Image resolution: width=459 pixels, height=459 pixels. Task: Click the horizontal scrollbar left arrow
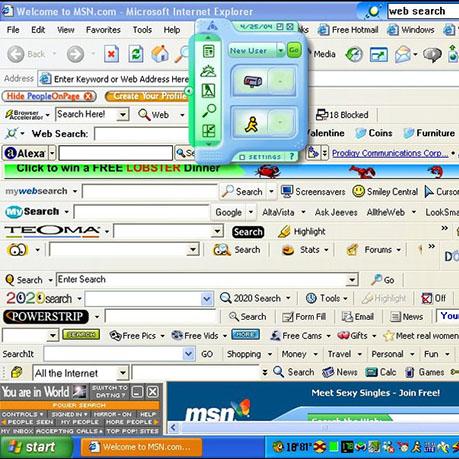[x=173, y=427]
